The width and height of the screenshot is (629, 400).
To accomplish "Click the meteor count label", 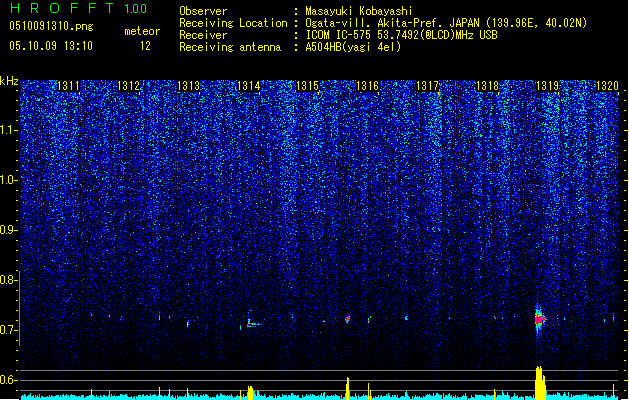I will click(142, 31).
